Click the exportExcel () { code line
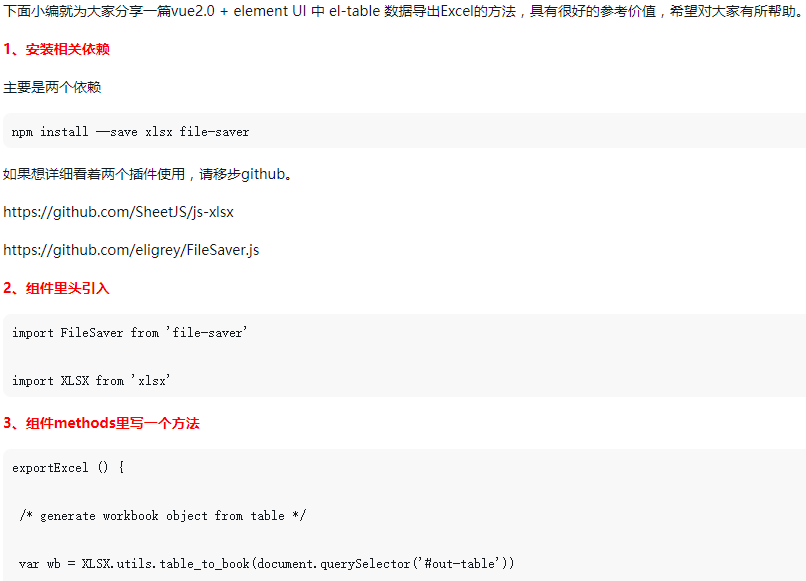The image size is (806, 581). coord(68,467)
